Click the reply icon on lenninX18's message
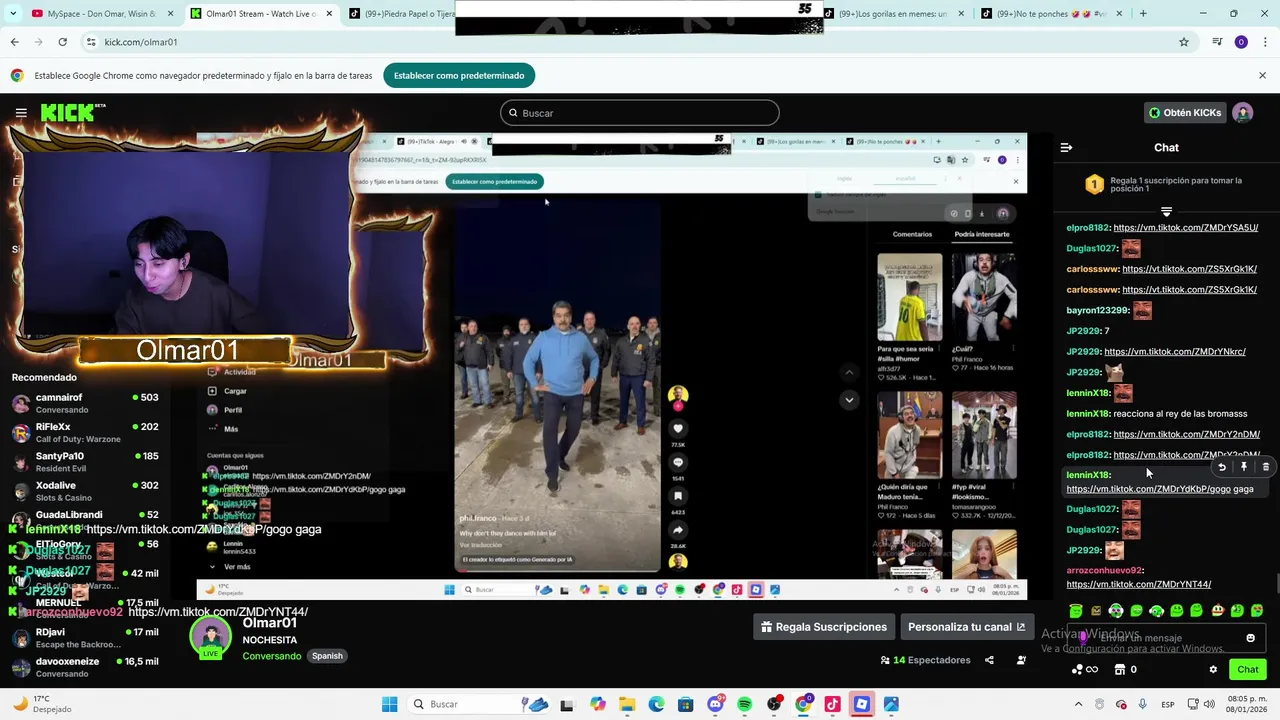 (1221, 467)
